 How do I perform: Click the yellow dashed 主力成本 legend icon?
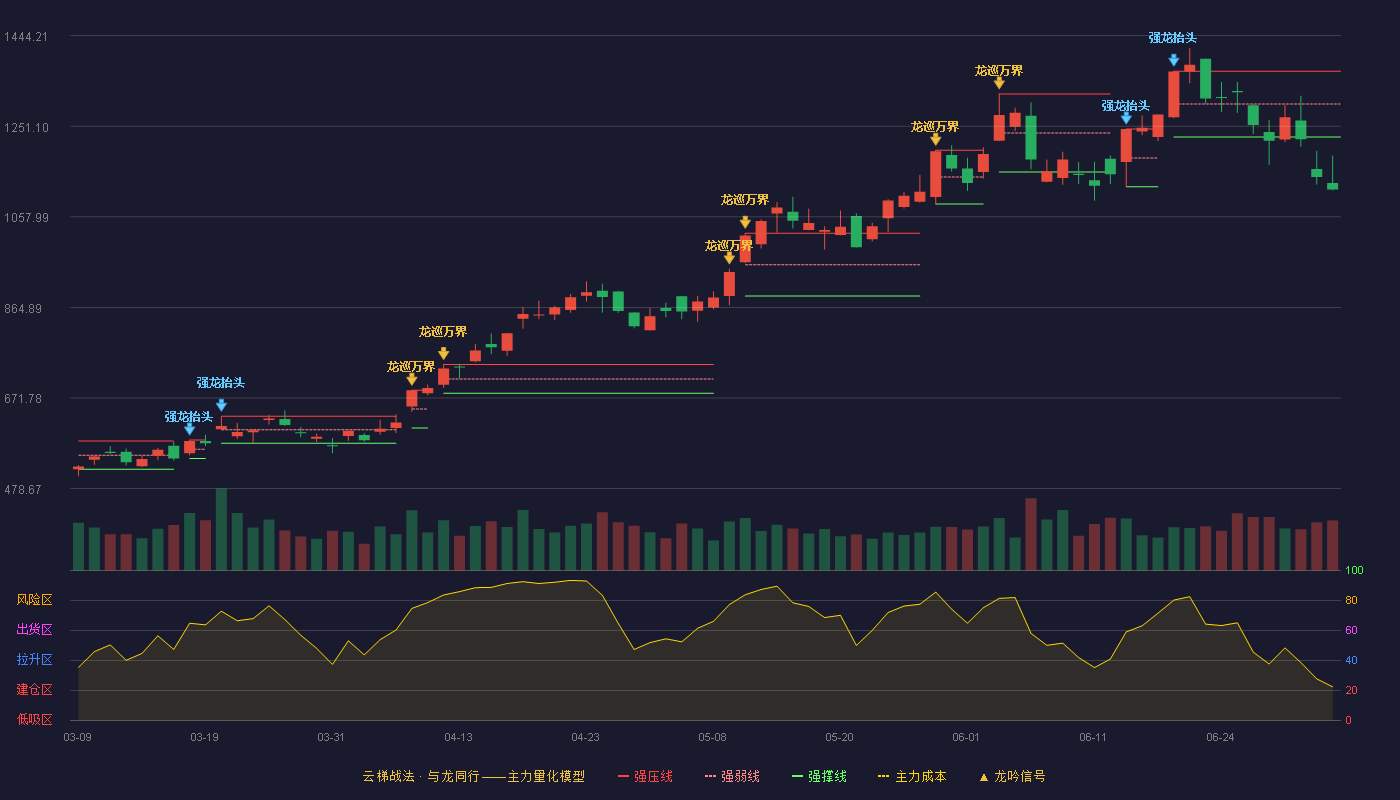[883, 776]
